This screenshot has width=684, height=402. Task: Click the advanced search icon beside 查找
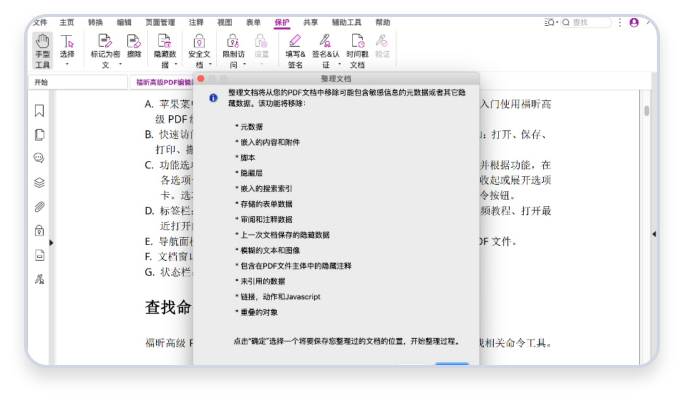point(550,22)
